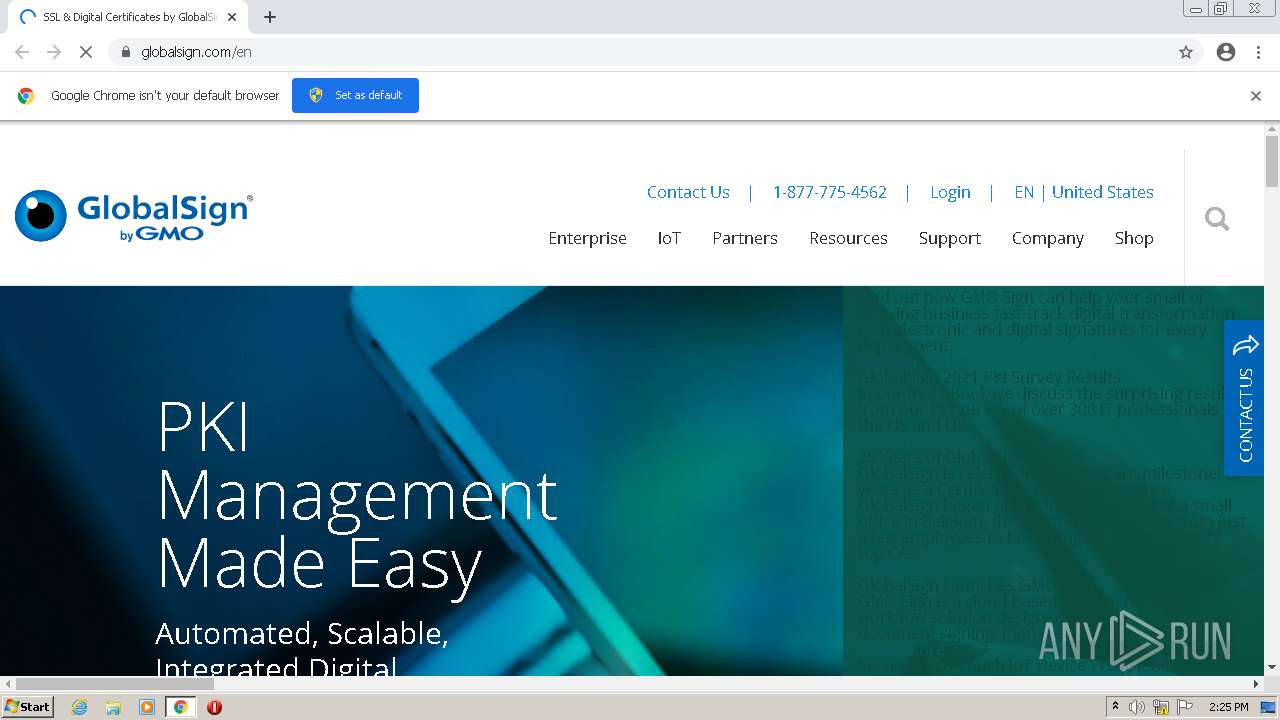Viewport: 1280px width, 720px height.
Task: Select EN | United States region link
Action: coord(1084,192)
